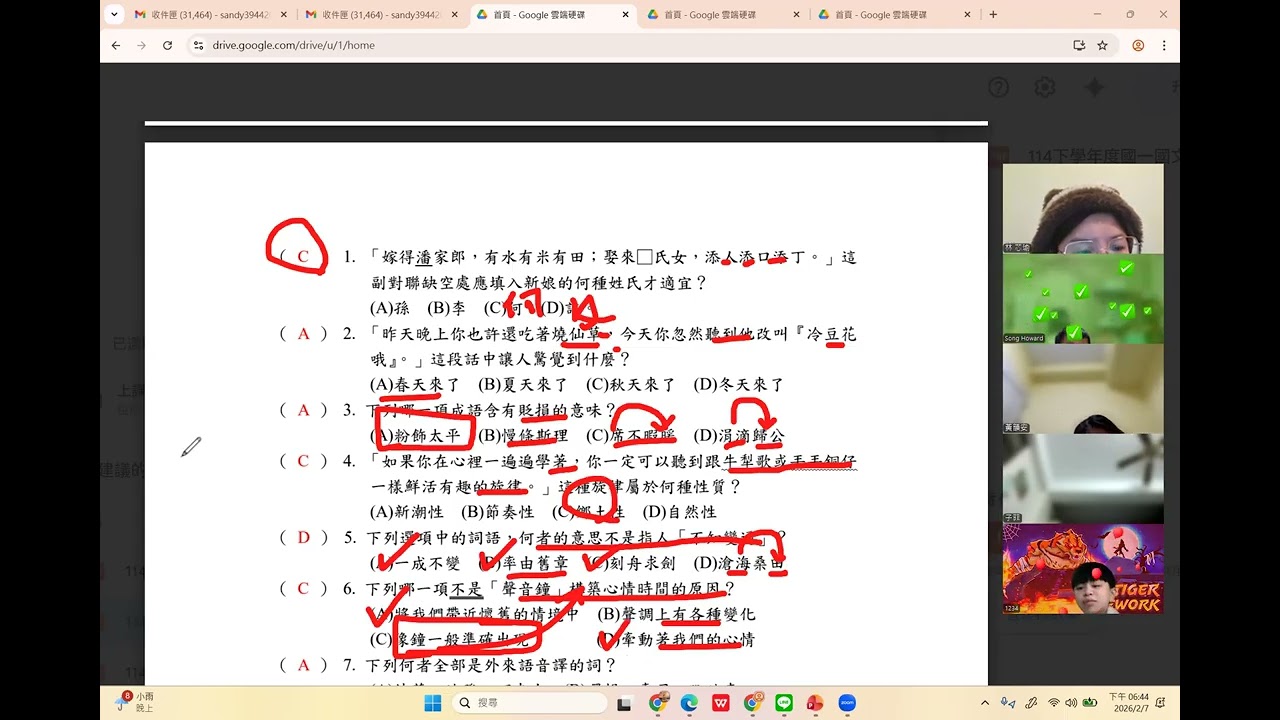This screenshot has height=720, width=1280.
Task: Click option text (B)節奏性
Action: coord(498,512)
